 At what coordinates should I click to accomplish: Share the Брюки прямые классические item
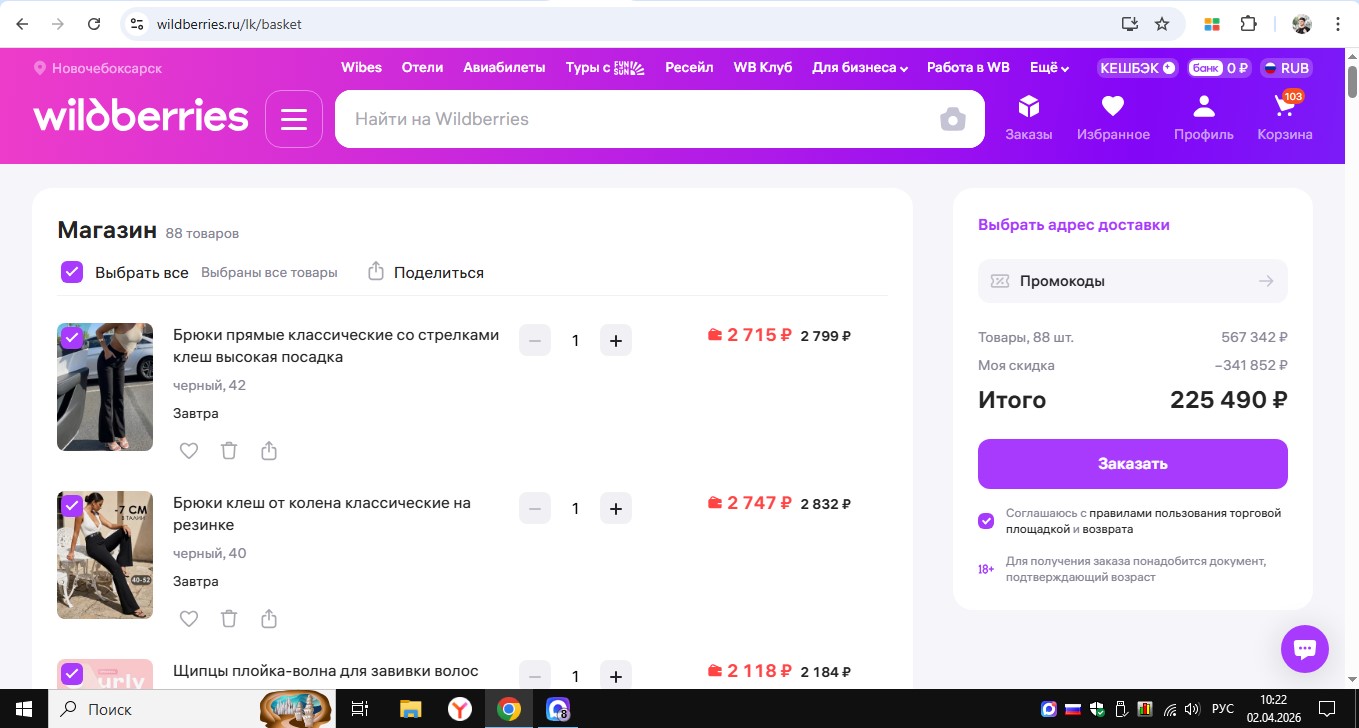tap(269, 451)
